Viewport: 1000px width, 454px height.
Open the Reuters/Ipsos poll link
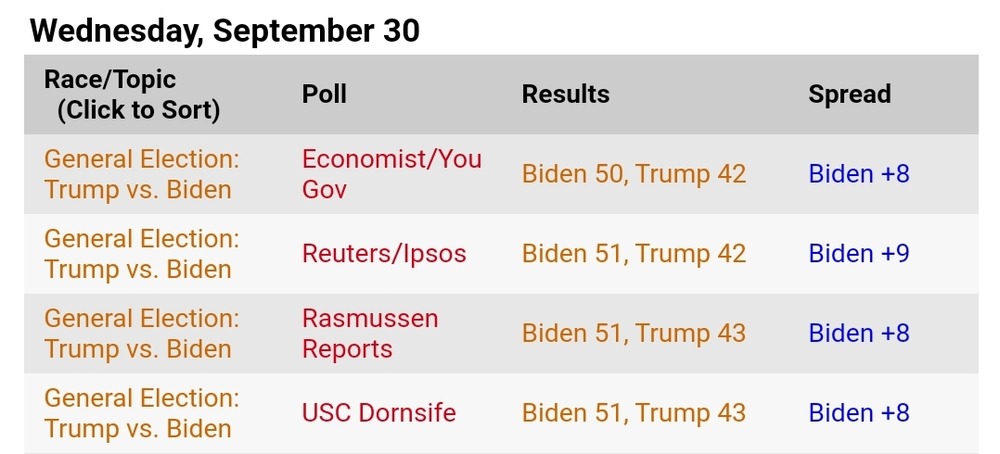[384, 254]
